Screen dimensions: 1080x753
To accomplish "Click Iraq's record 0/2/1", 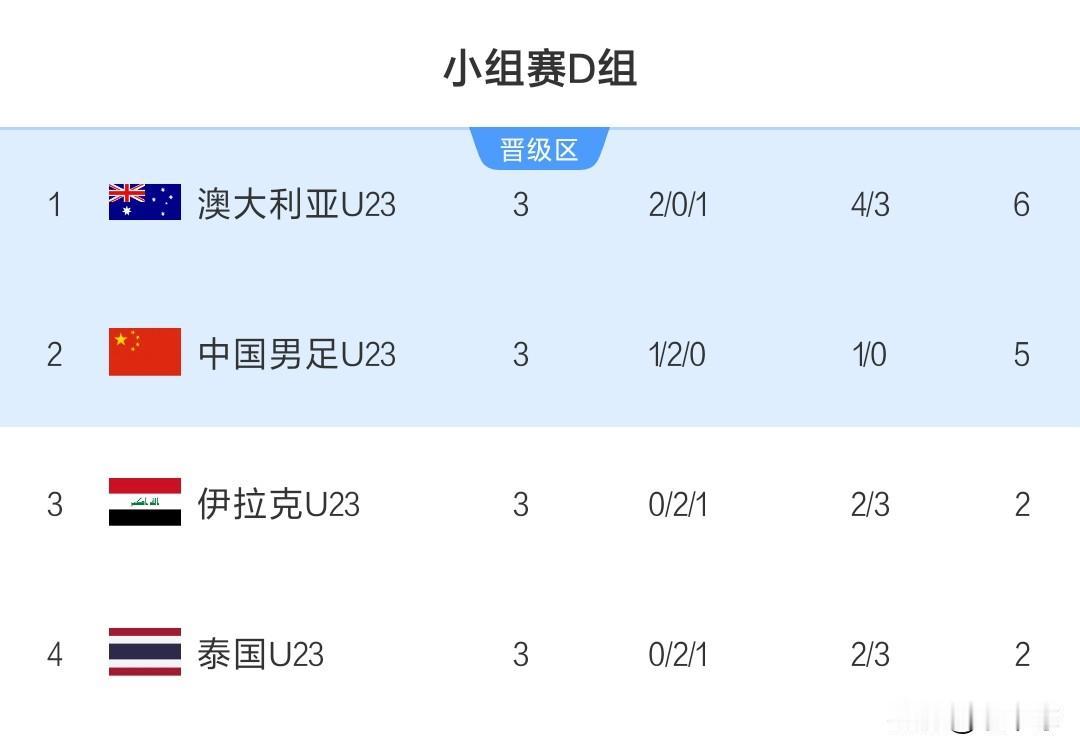I will [676, 504].
